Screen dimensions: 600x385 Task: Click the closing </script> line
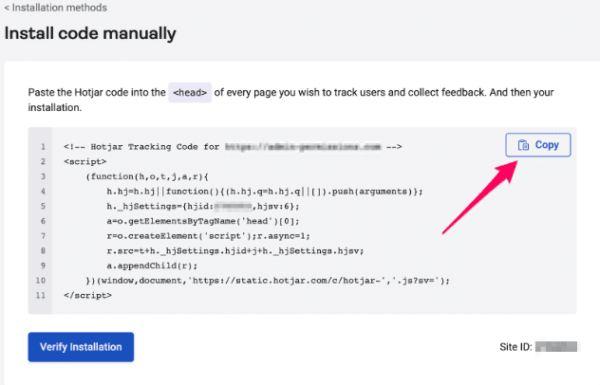88,295
